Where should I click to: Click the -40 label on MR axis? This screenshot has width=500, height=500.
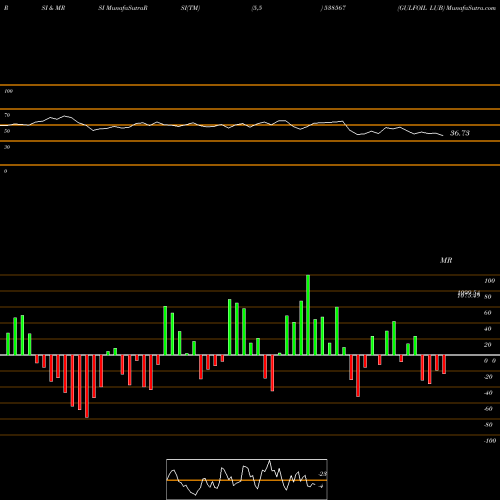tap(488, 393)
